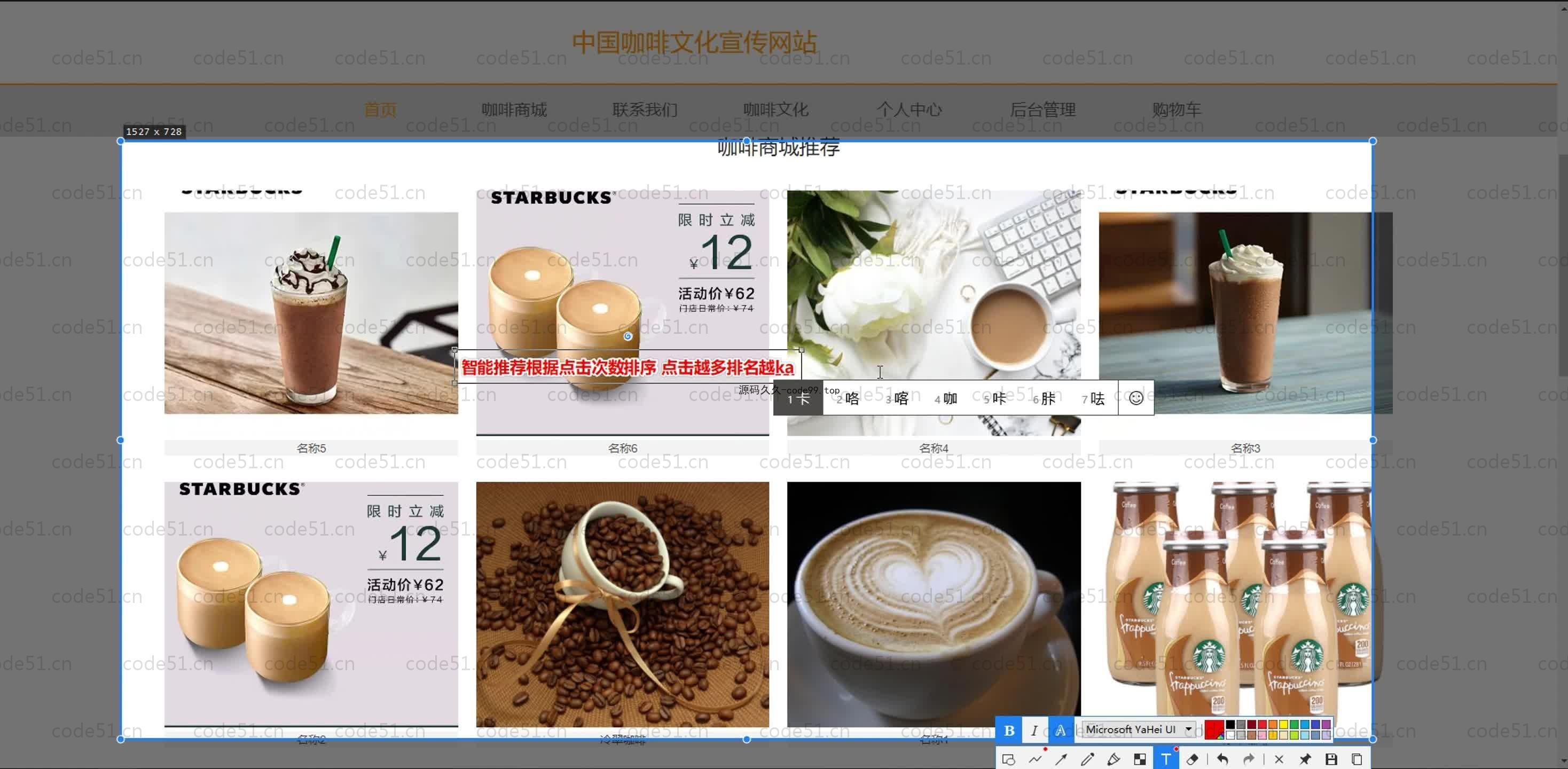Pick the yellow color swatch
The image size is (1568, 769).
(x=1284, y=725)
